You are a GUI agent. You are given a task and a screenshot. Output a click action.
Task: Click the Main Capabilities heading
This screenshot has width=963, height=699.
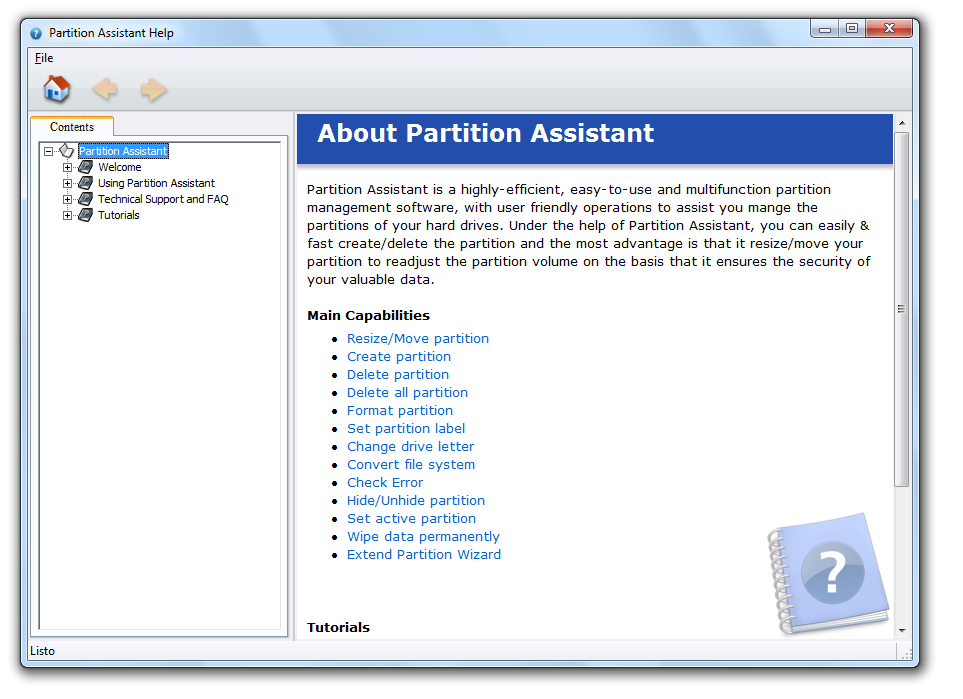368,315
